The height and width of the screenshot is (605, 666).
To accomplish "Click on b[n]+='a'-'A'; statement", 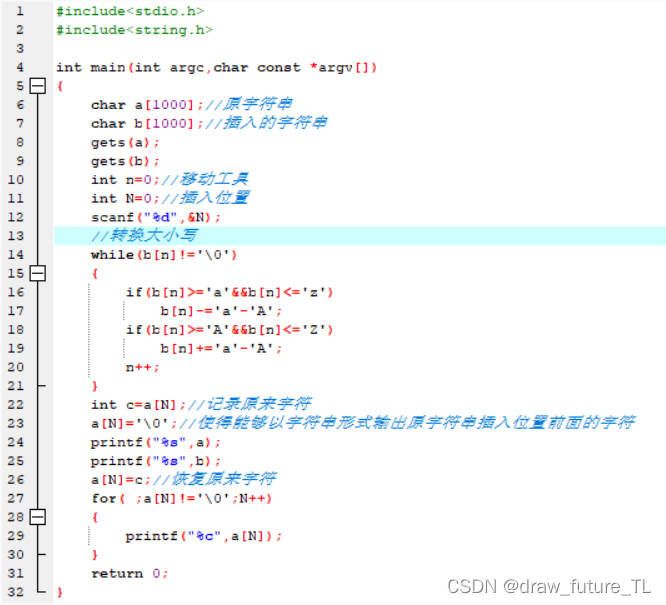I will (221, 348).
